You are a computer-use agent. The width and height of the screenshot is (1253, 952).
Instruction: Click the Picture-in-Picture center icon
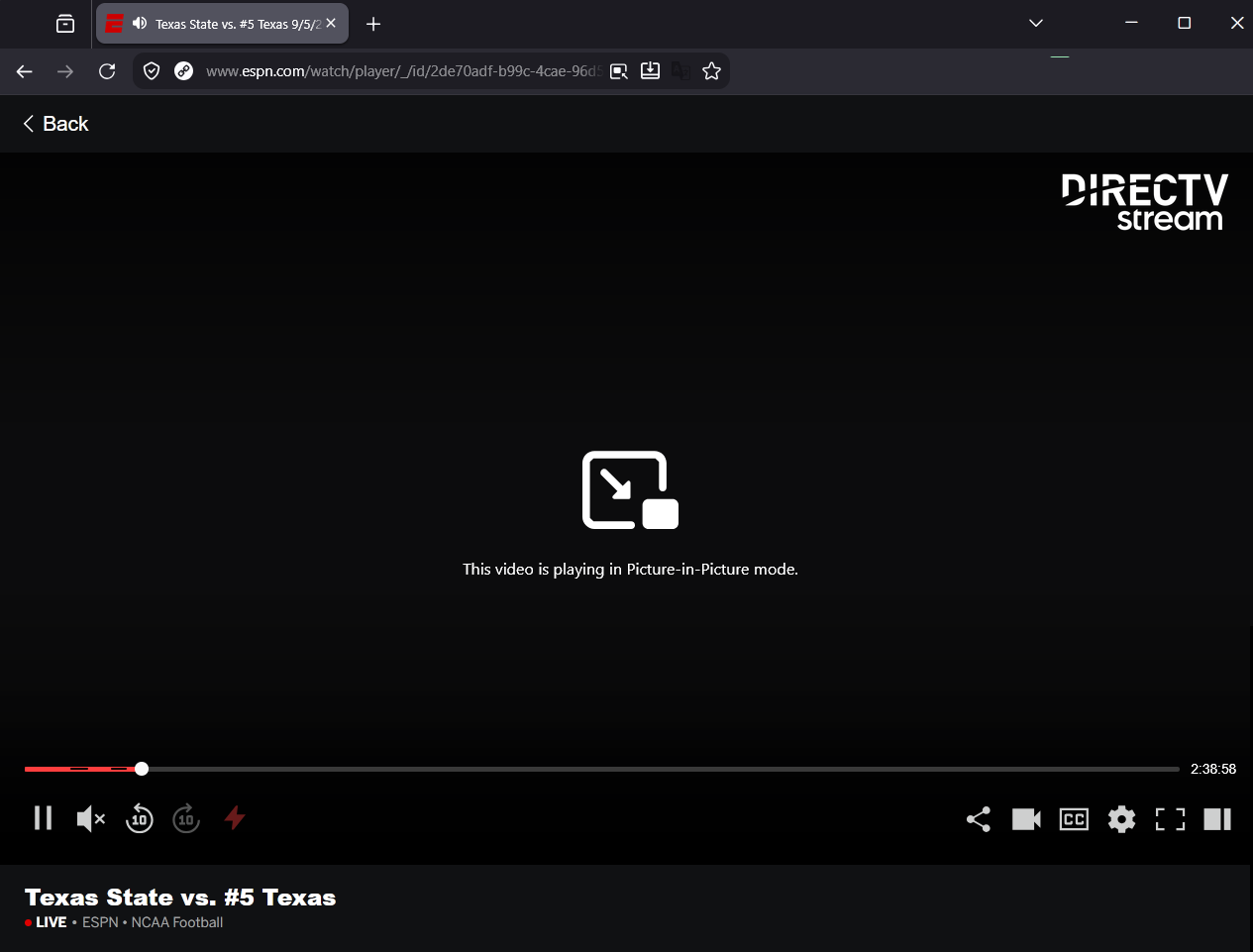(x=630, y=489)
